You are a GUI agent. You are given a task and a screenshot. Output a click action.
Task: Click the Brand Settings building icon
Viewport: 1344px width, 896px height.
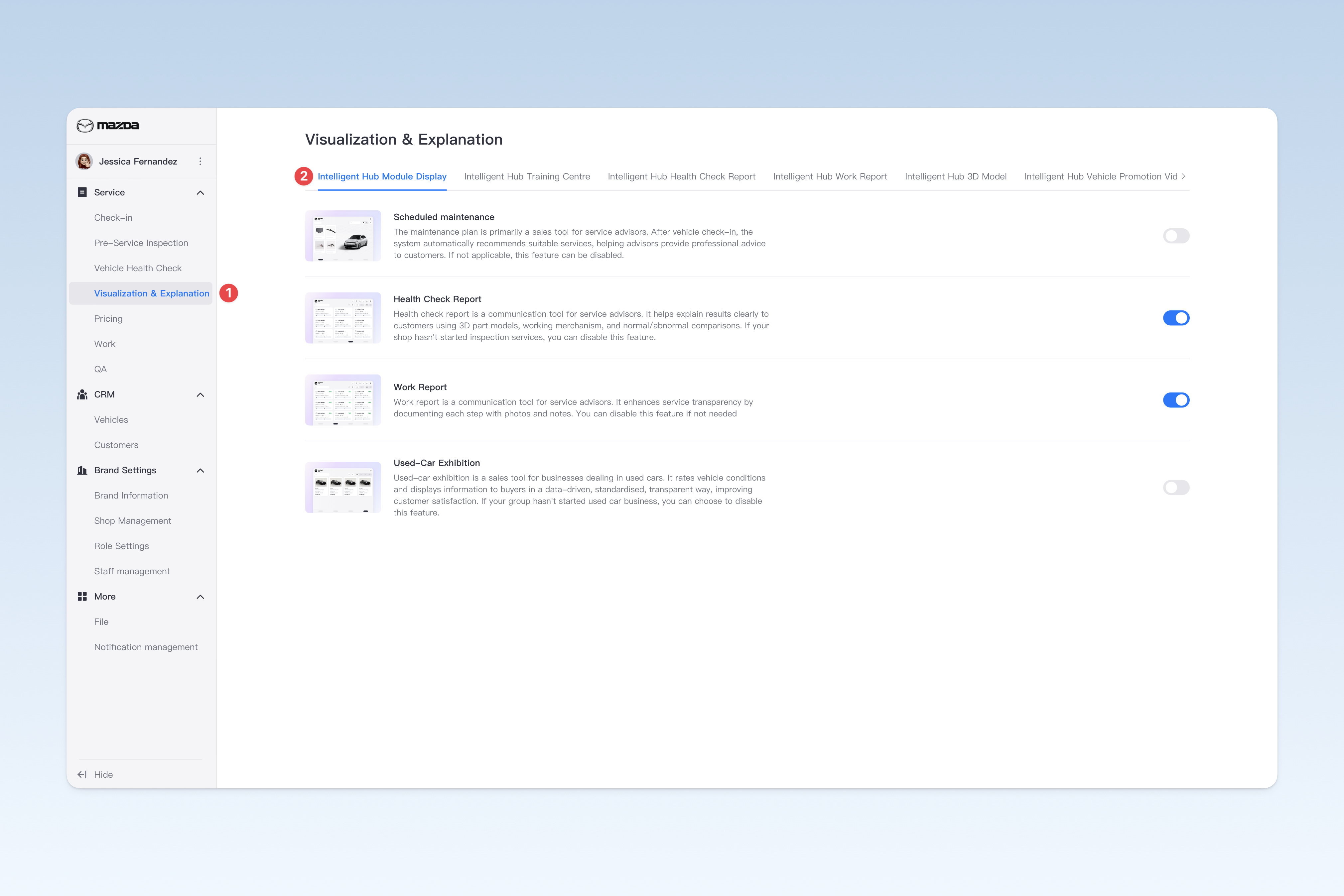[x=82, y=470]
